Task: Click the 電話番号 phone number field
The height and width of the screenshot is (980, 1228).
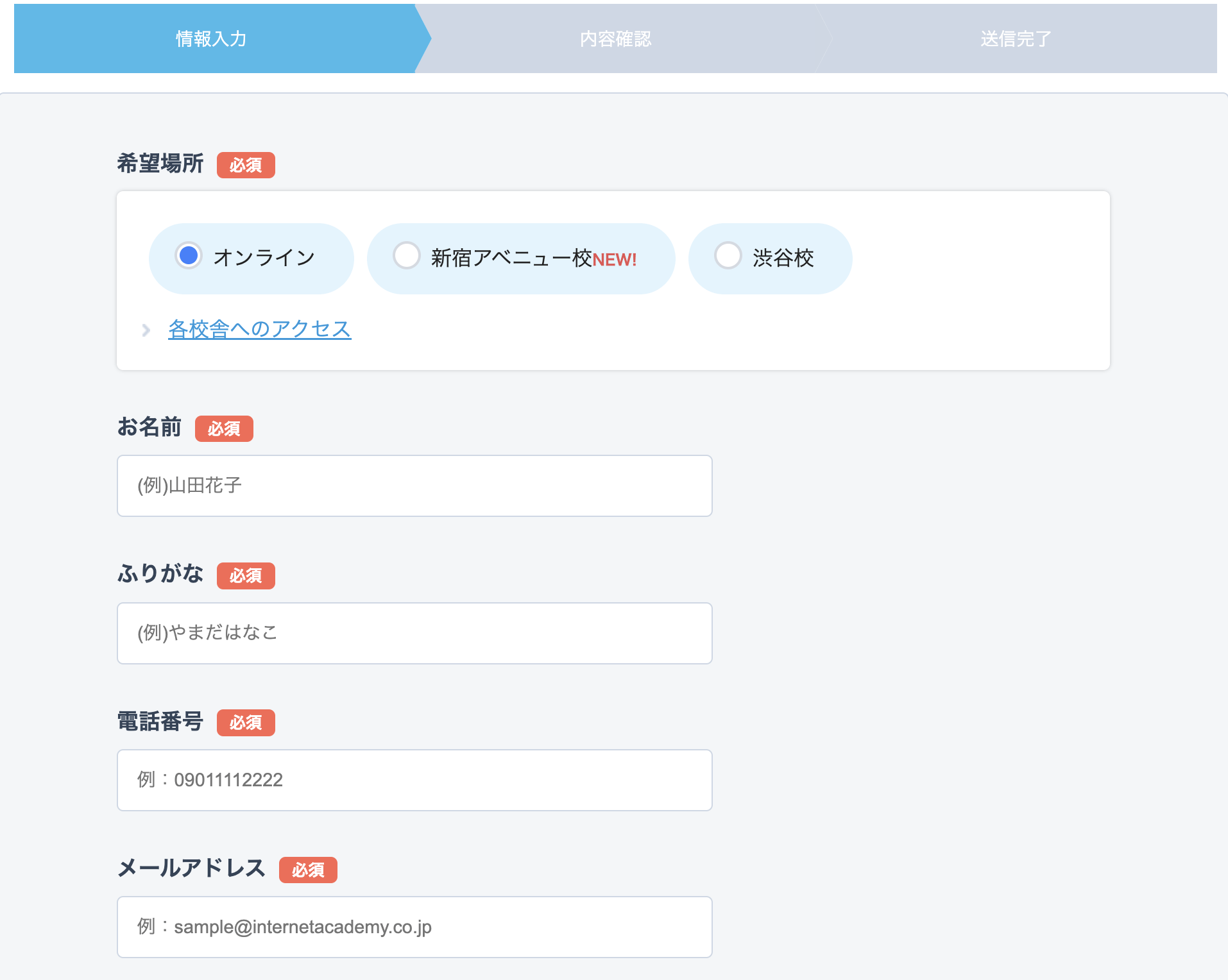Action: [x=414, y=780]
